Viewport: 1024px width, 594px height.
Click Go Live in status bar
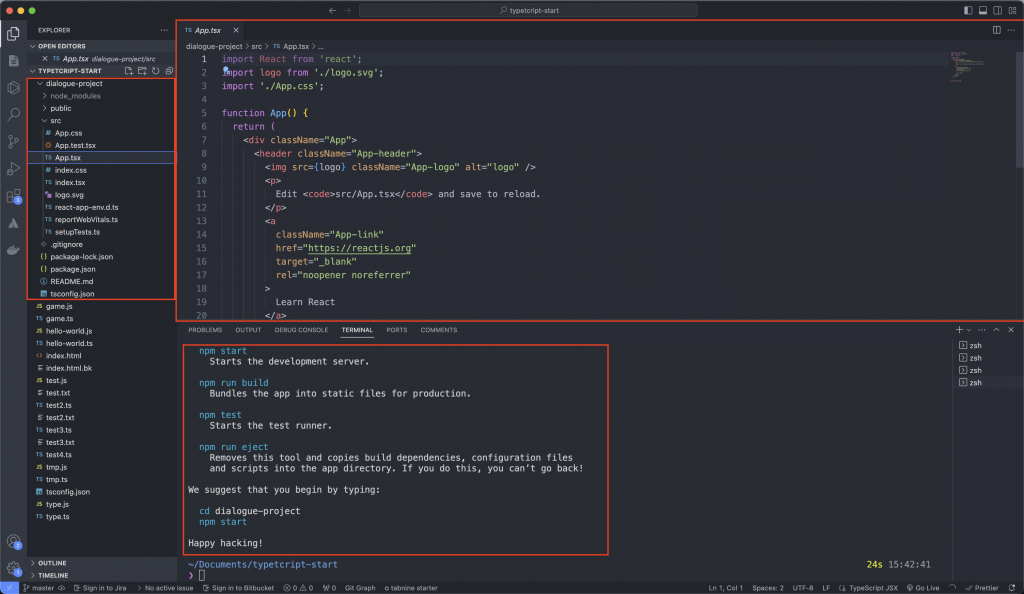923,588
